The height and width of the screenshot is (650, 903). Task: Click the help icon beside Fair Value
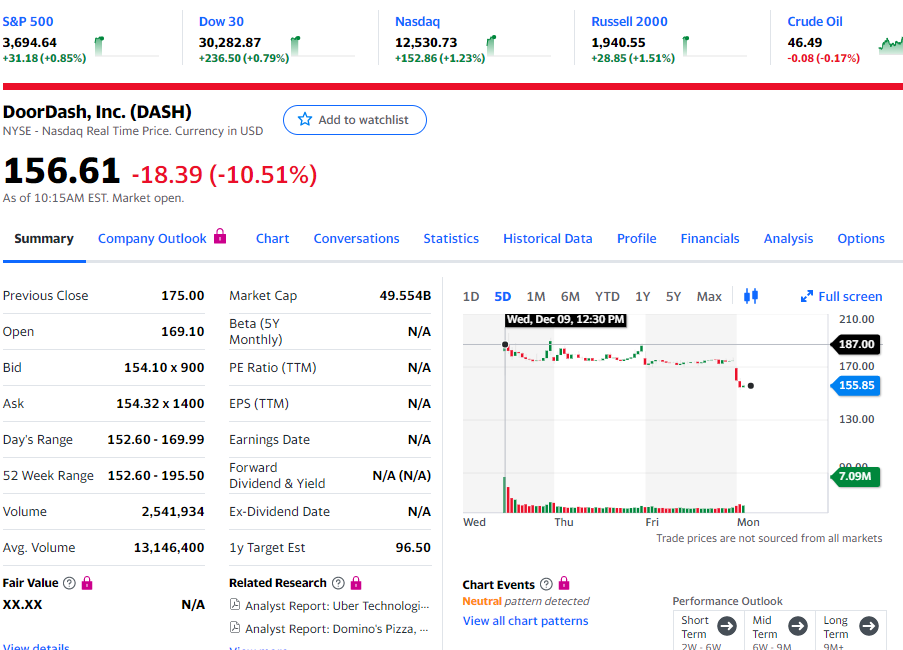point(69,583)
